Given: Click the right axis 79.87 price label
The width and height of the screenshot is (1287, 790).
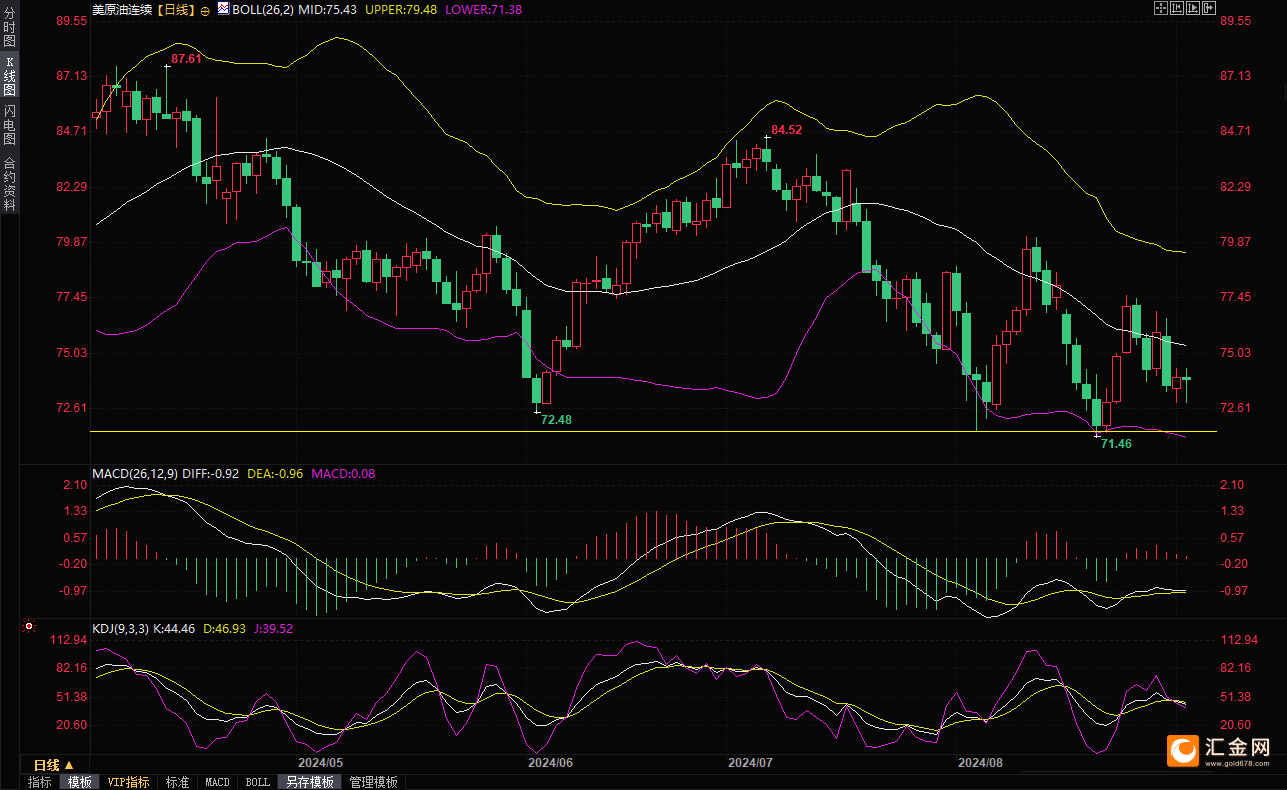Looking at the screenshot, I should 1237,242.
